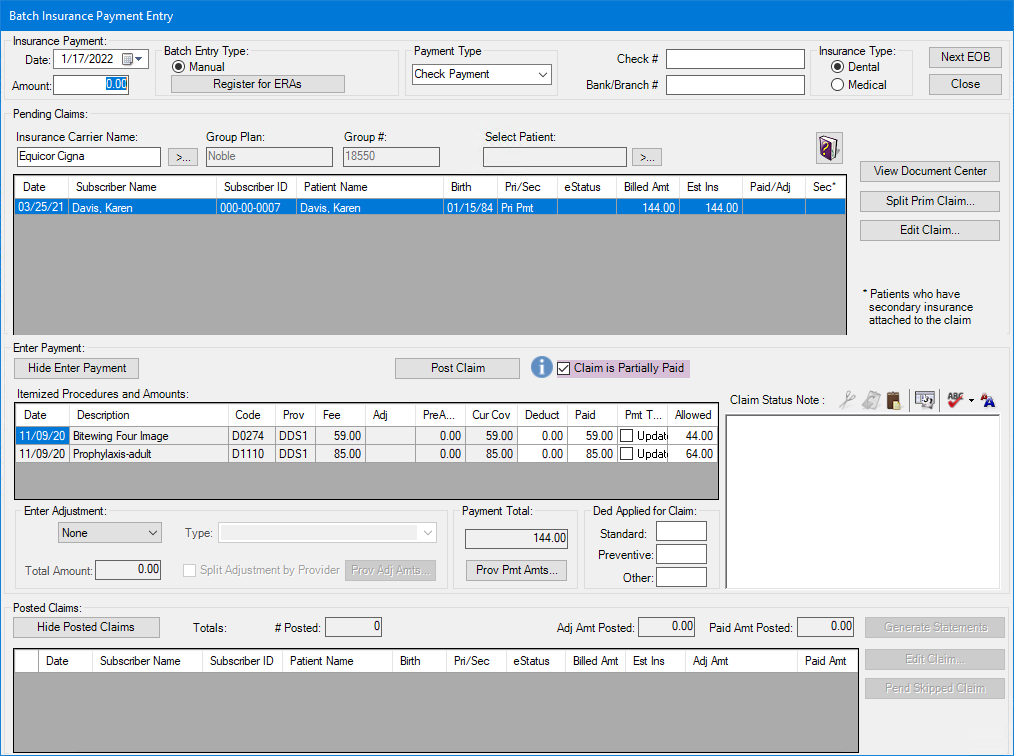Open View Document Center
The width and height of the screenshot is (1014, 756).
929,171
